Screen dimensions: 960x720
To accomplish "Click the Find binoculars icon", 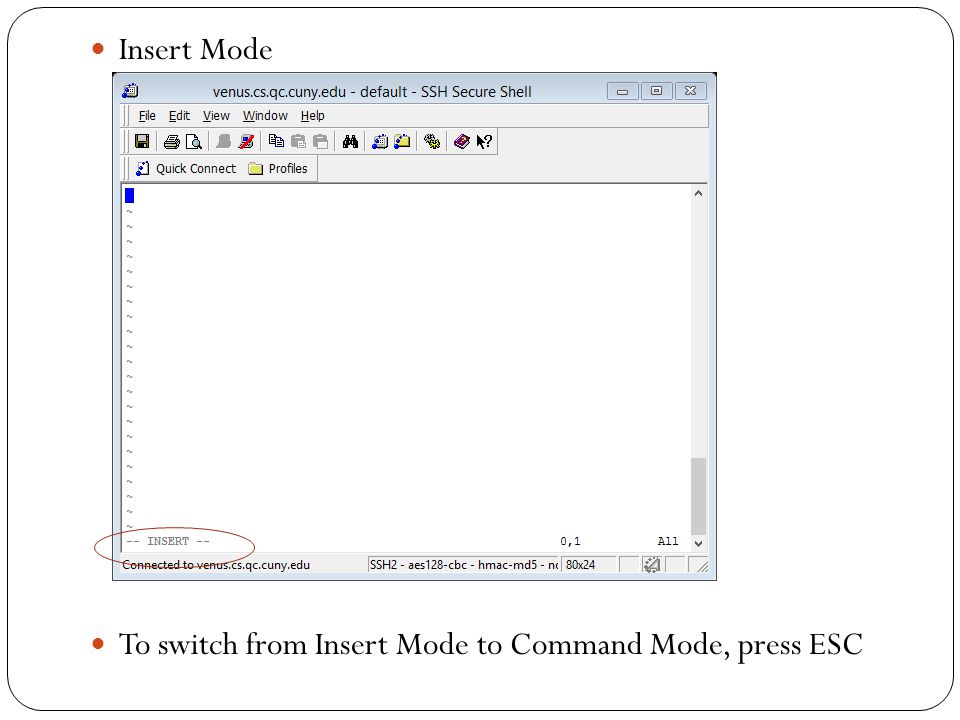I will tap(350, 141).
